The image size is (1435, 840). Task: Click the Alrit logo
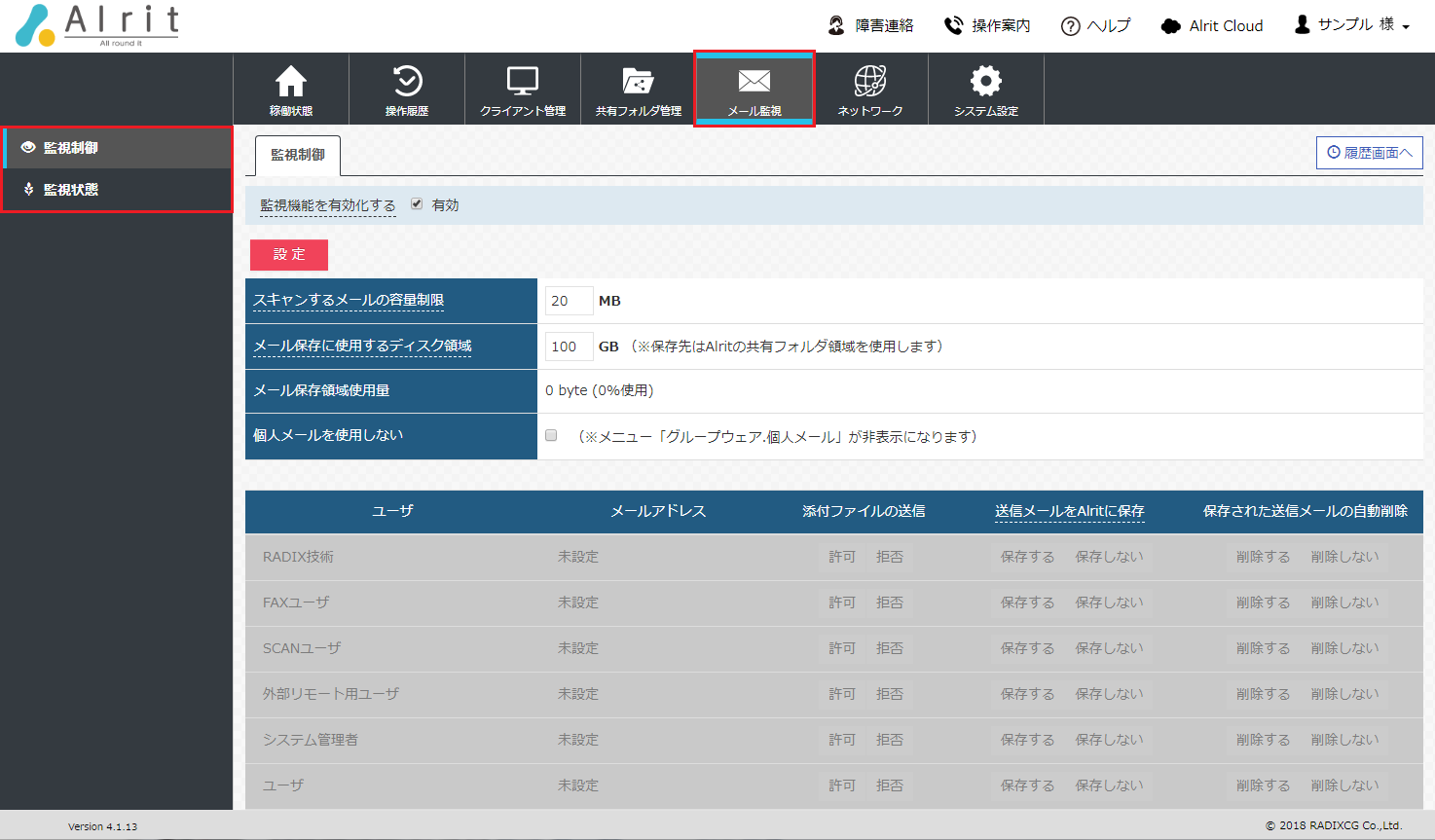[97, 25]
